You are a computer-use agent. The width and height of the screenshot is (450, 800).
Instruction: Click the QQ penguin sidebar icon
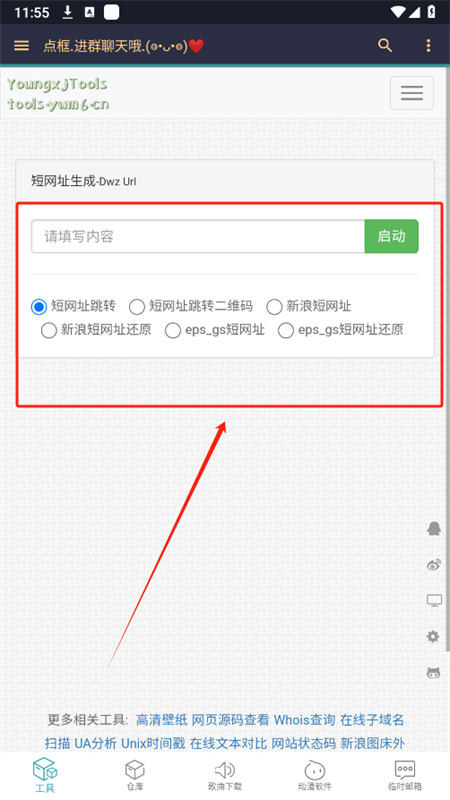click(x=434, y=528)
